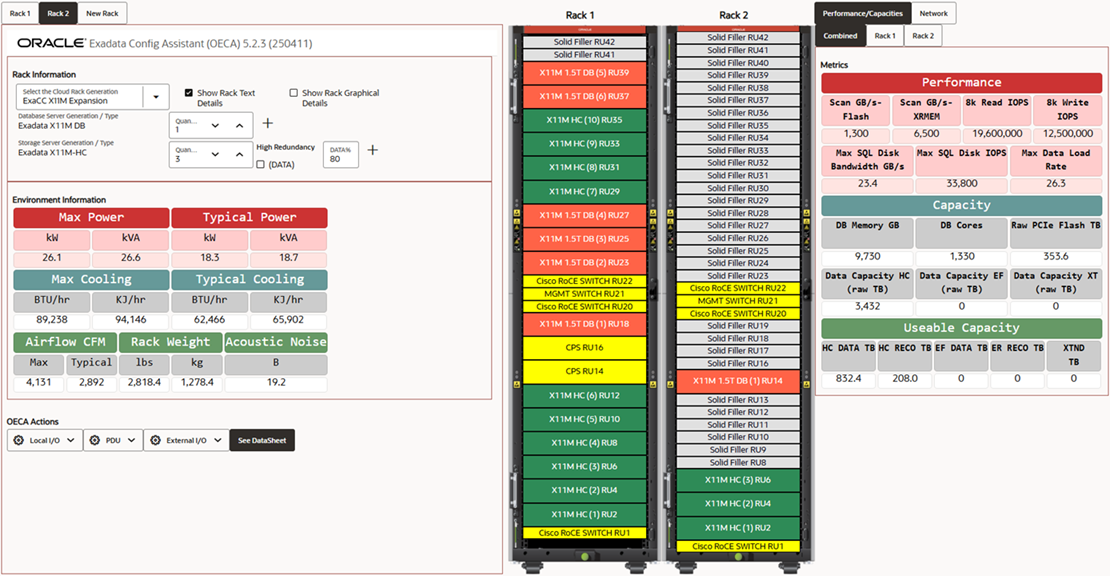Click Cisco RoCE SWITCH RU1 in Rack 2
The width and height of the screenshot is (1110, 576).
point(738,546)
